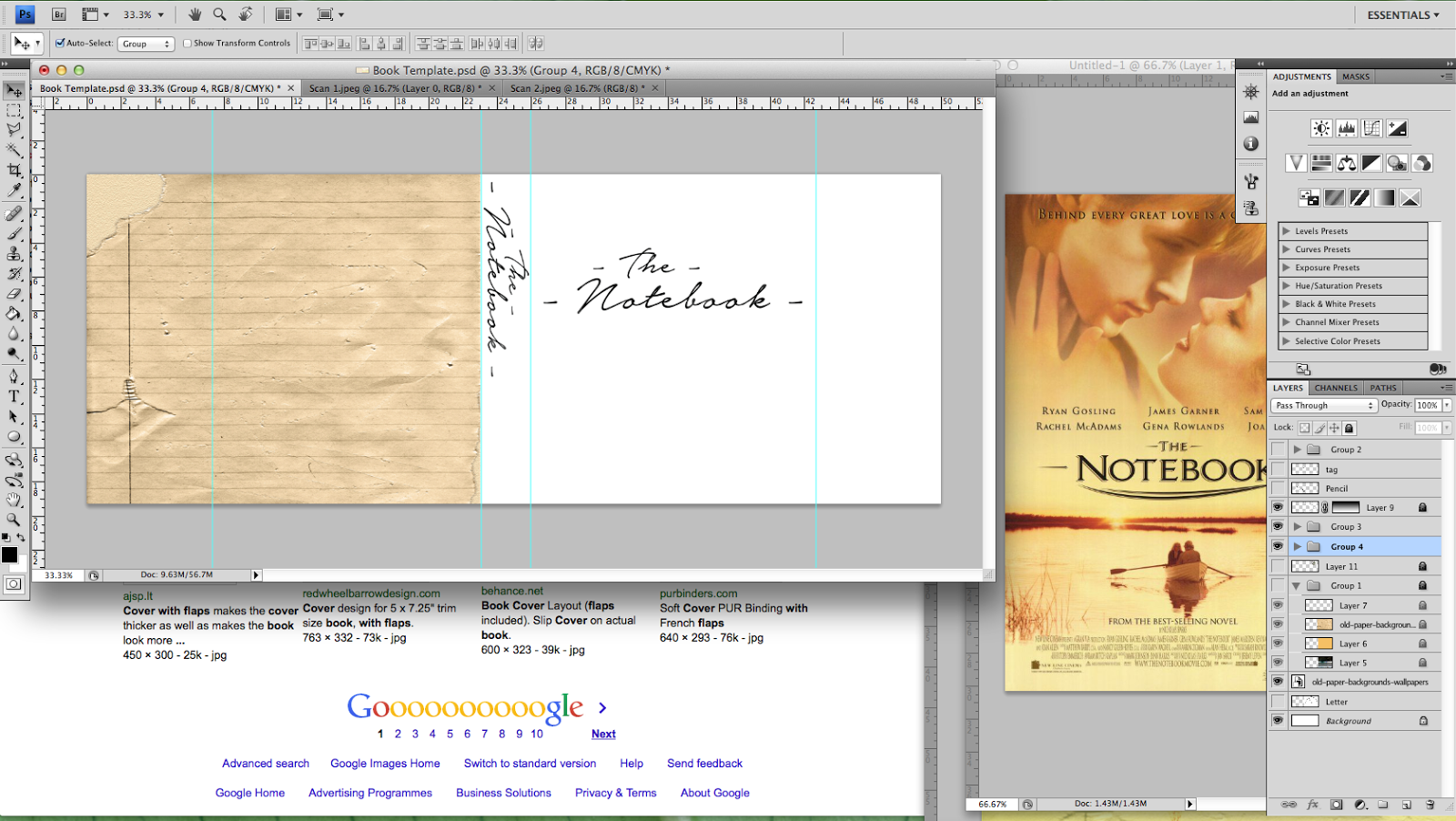This screenshot has width=1456, height=821.
Task: Open the Masks panel tab
Action: pyautogui.click(x=1356, y=76)
